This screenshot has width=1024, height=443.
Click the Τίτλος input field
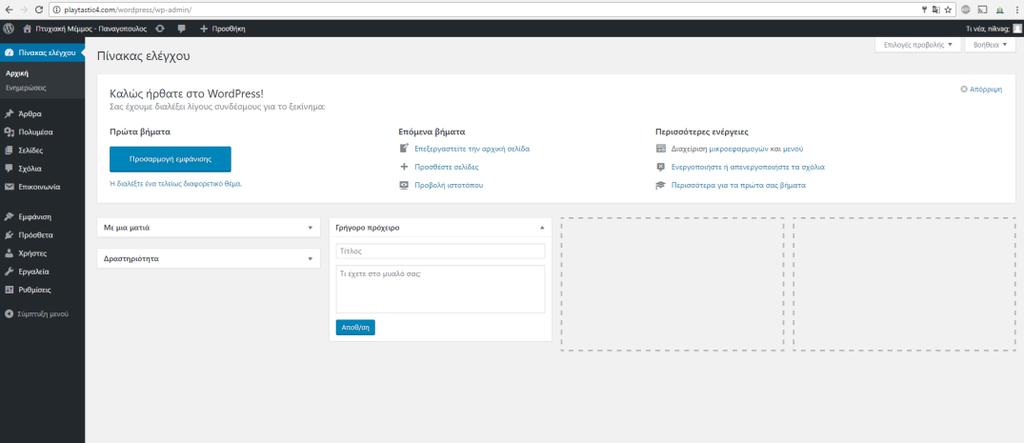click(440, 251)
